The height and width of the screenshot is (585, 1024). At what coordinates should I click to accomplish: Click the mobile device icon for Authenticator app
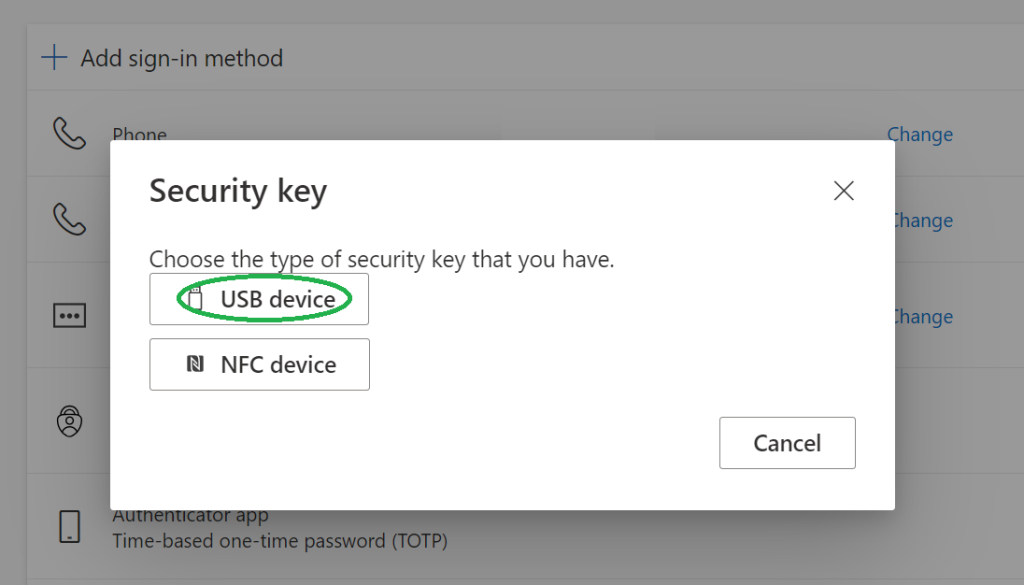[x=69, y=526]
